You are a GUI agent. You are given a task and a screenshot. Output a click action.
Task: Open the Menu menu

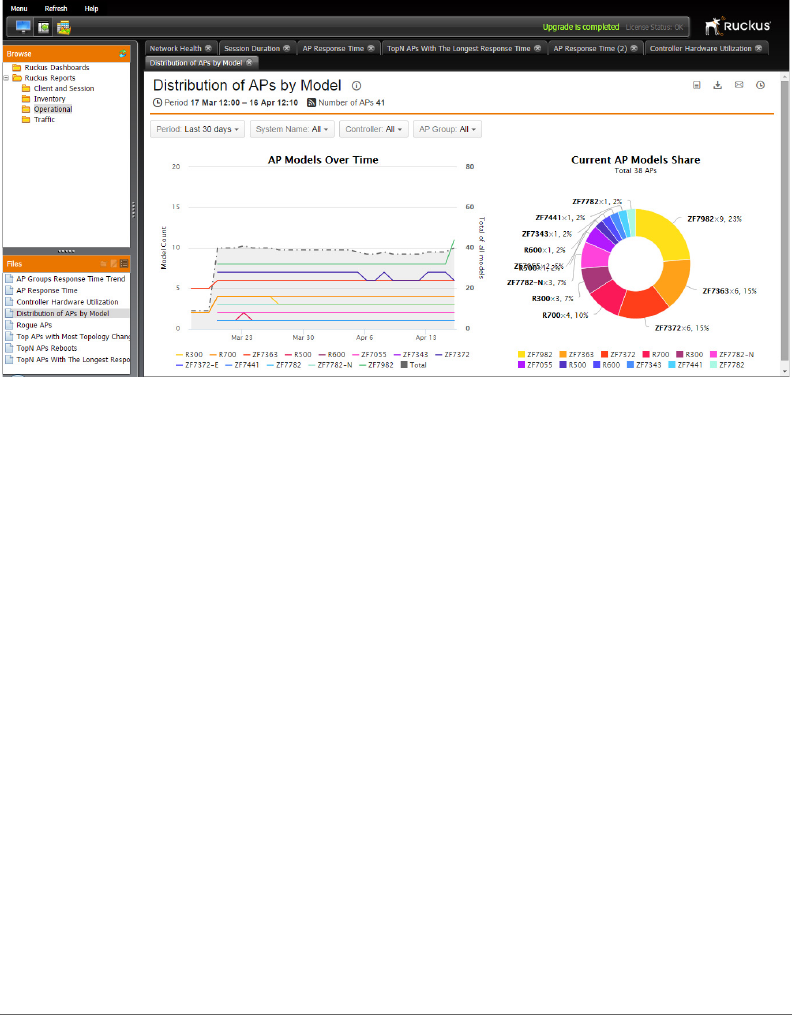(x=19, y=8)
